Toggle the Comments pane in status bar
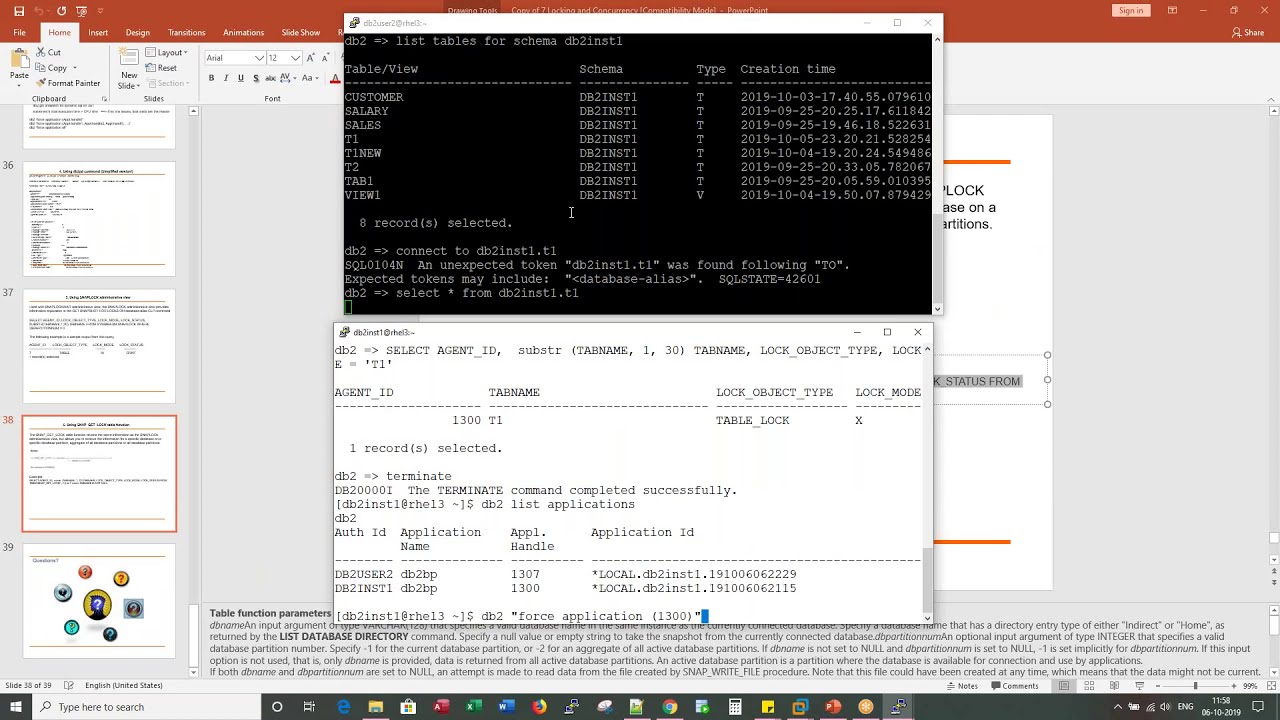The width and height of the screenshot is (1280, 720). [x=1015, y=686]
